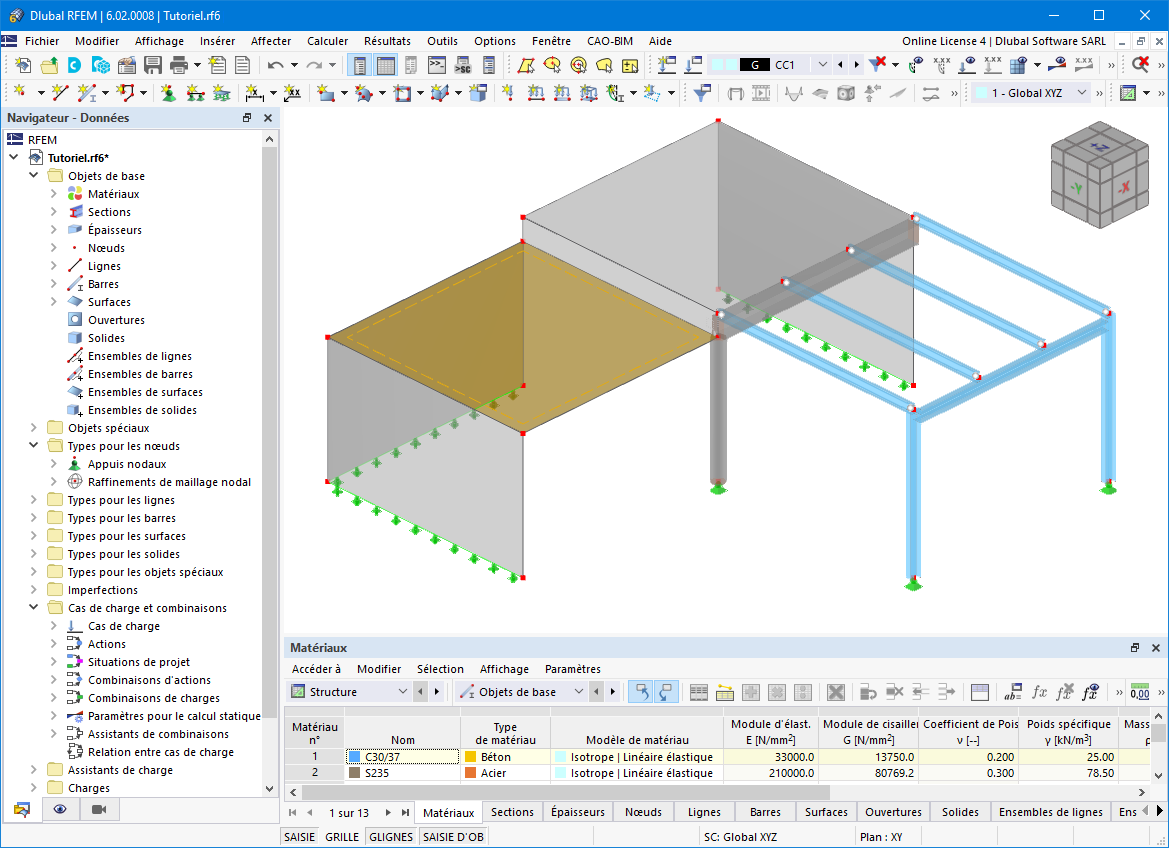Select the Annuler (undo) icon

[x=274, y=64]
